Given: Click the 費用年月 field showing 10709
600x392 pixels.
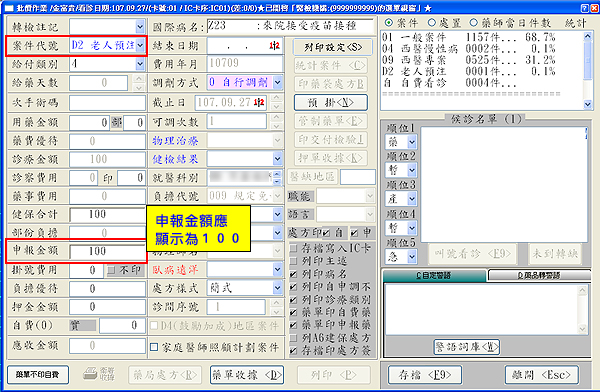Looking at the screenshot, I should tap(245, 64).
